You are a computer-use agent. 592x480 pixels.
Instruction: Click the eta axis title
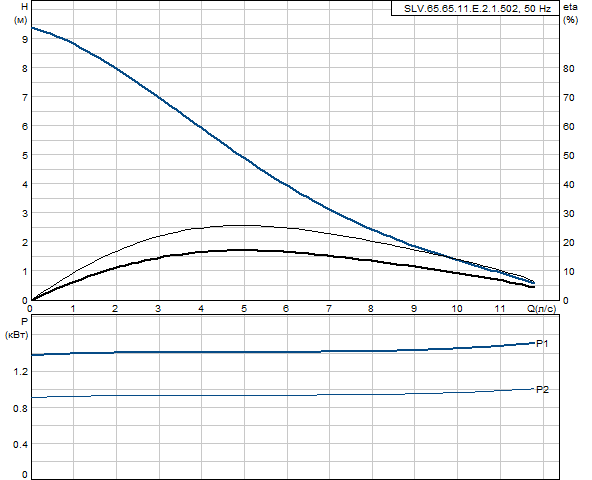pos(570,7)
